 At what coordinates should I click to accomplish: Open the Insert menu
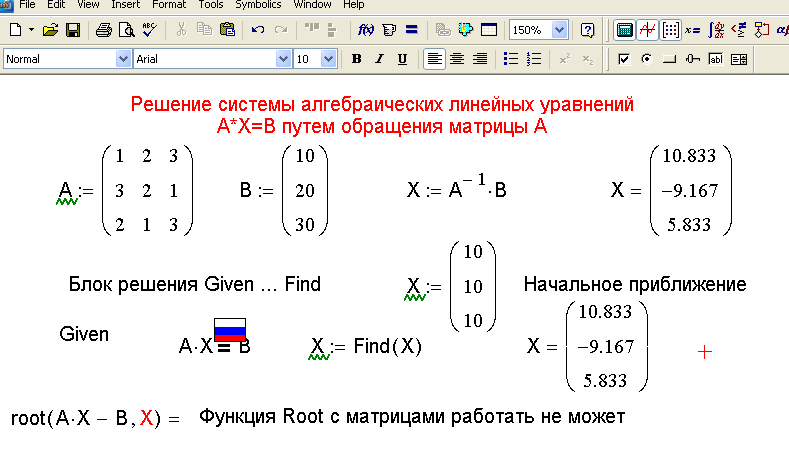pos(125,5)
